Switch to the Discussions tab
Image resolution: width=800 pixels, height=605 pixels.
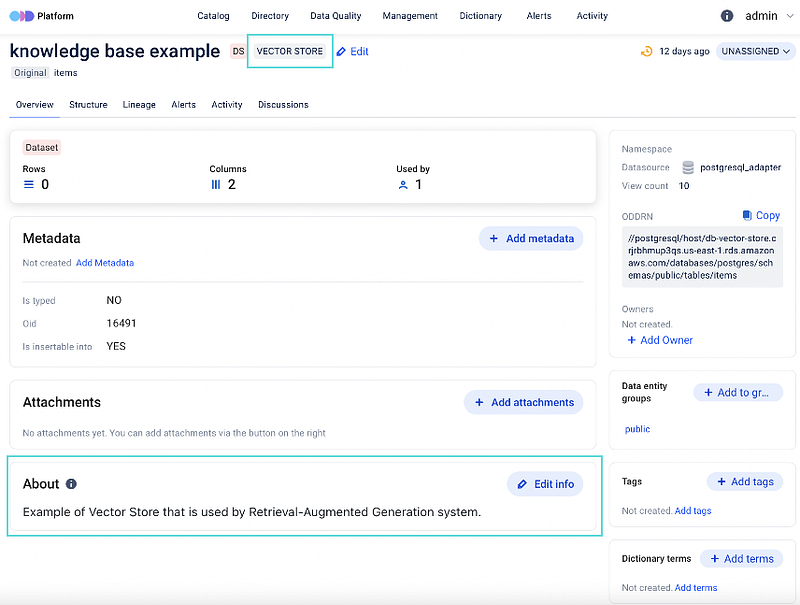pyautogui.click(x=283, y=105)
